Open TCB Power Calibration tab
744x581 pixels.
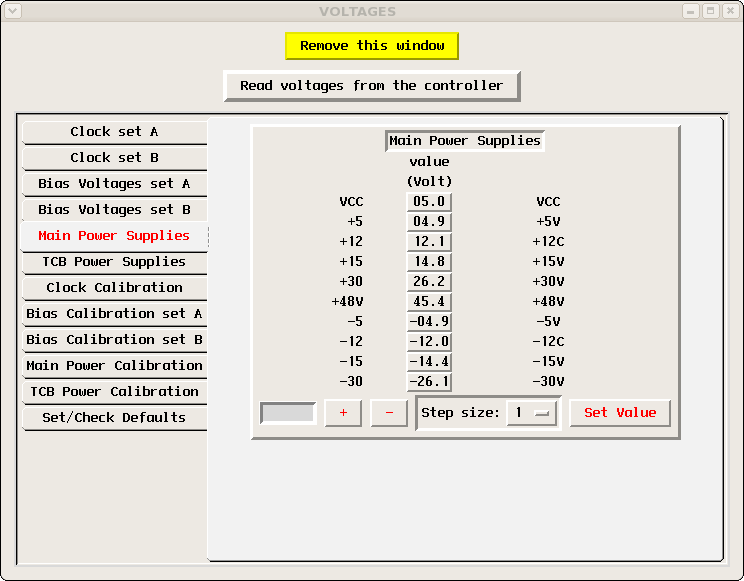114,392
